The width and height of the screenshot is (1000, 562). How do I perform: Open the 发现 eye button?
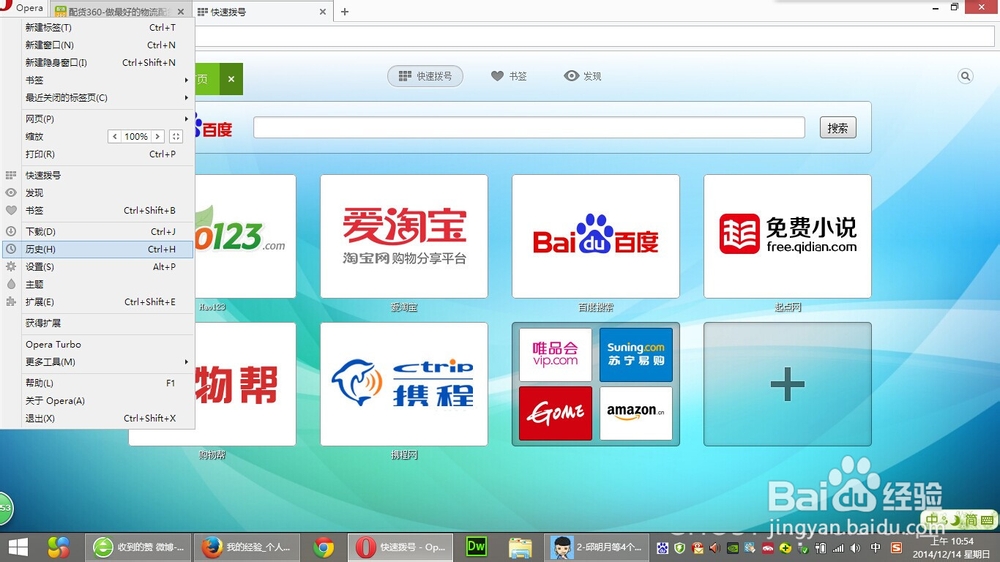coord(582,76)
